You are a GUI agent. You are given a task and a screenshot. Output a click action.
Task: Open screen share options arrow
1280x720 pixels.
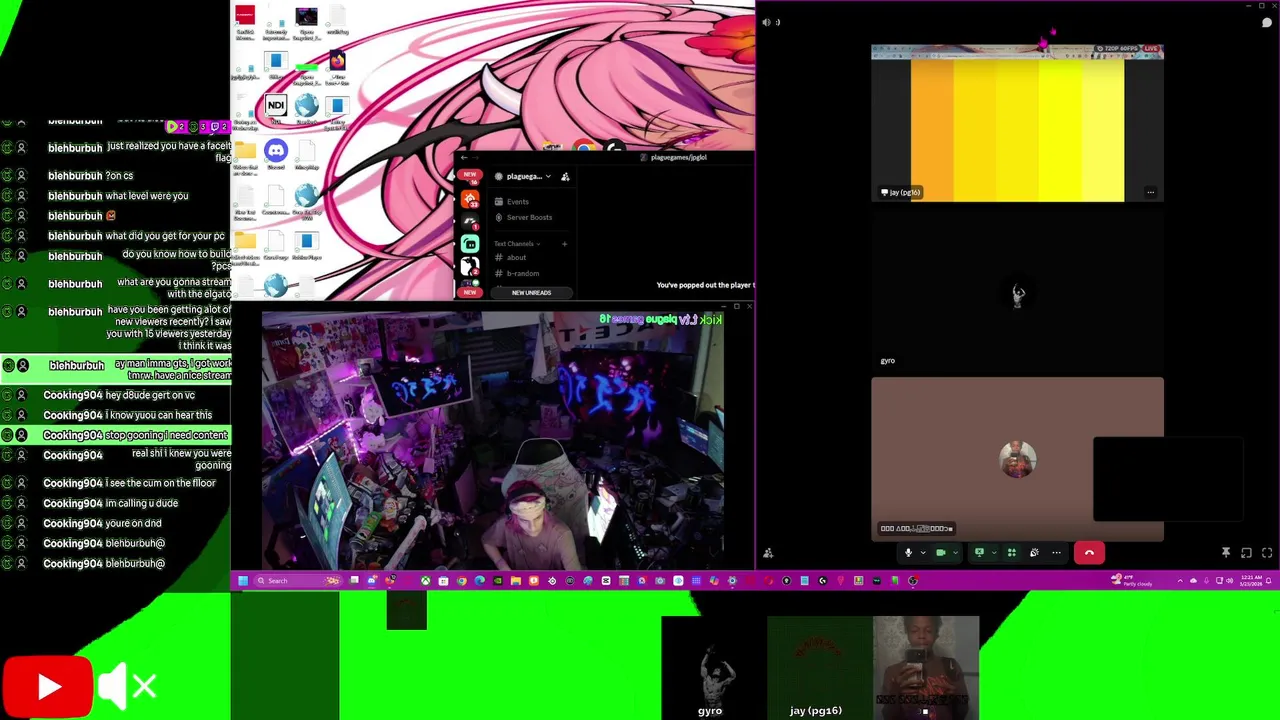[994, 552]
